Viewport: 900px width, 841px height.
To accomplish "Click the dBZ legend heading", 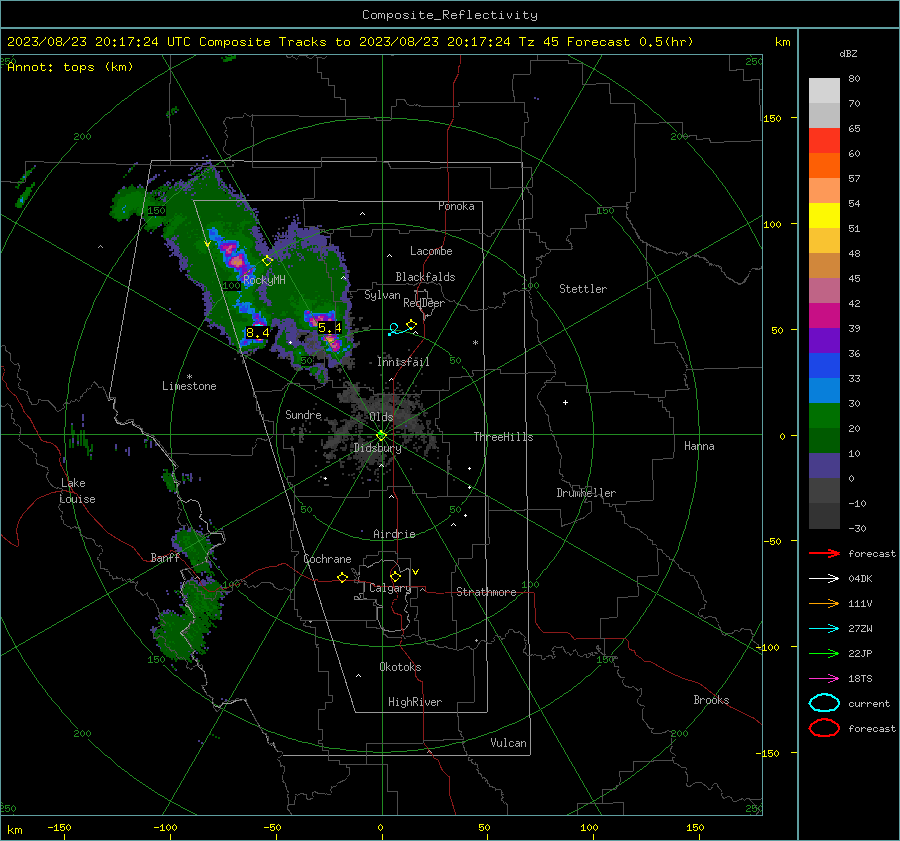I will (x=848, y=54).
